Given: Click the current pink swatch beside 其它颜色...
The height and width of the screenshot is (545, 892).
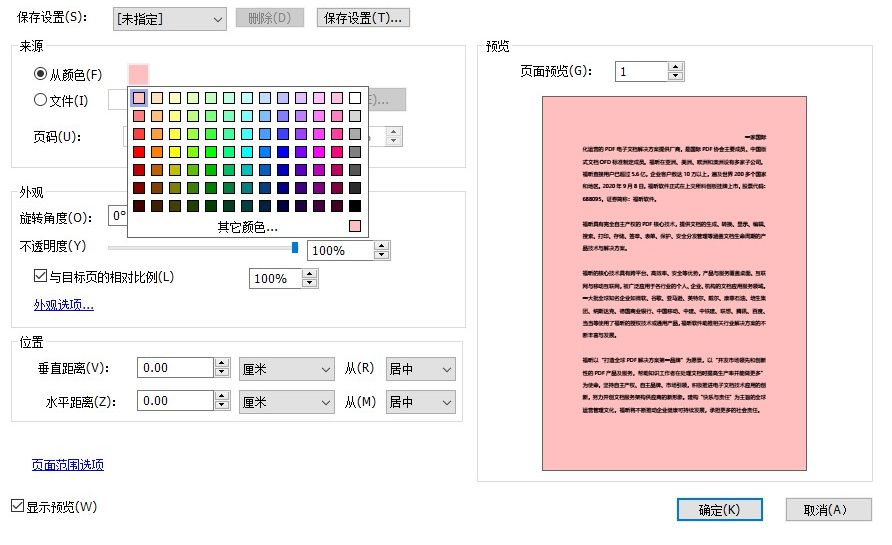Looking at the screenshot, I should [355, 226].
